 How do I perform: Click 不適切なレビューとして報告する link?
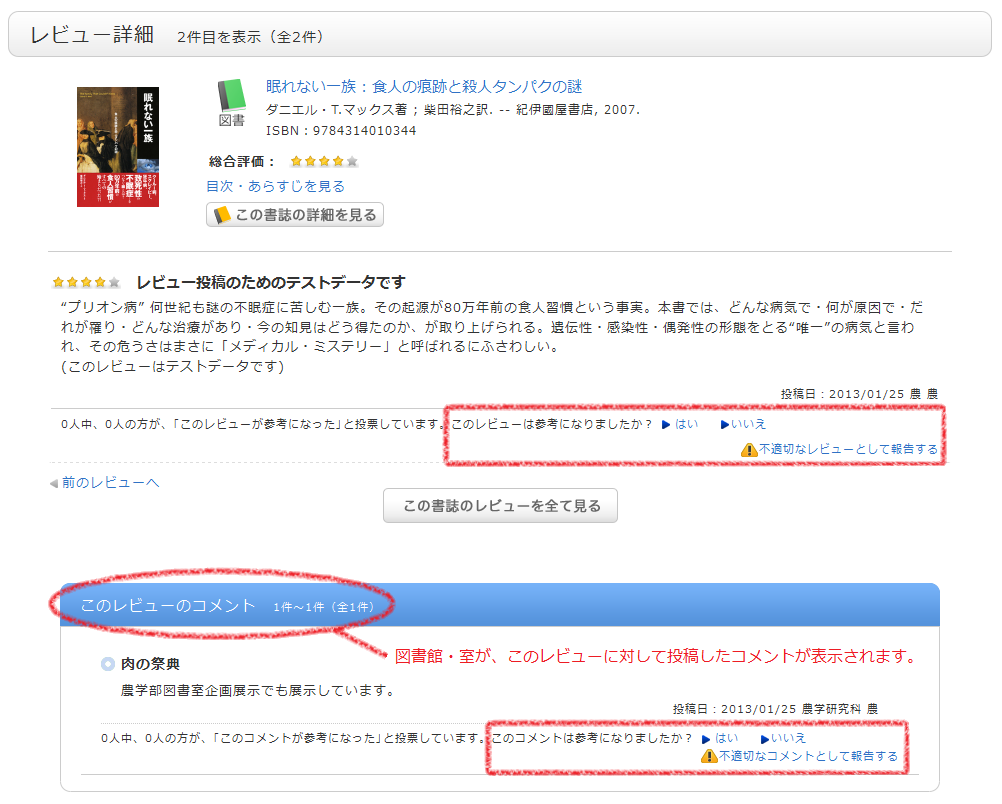pos(848,449)
